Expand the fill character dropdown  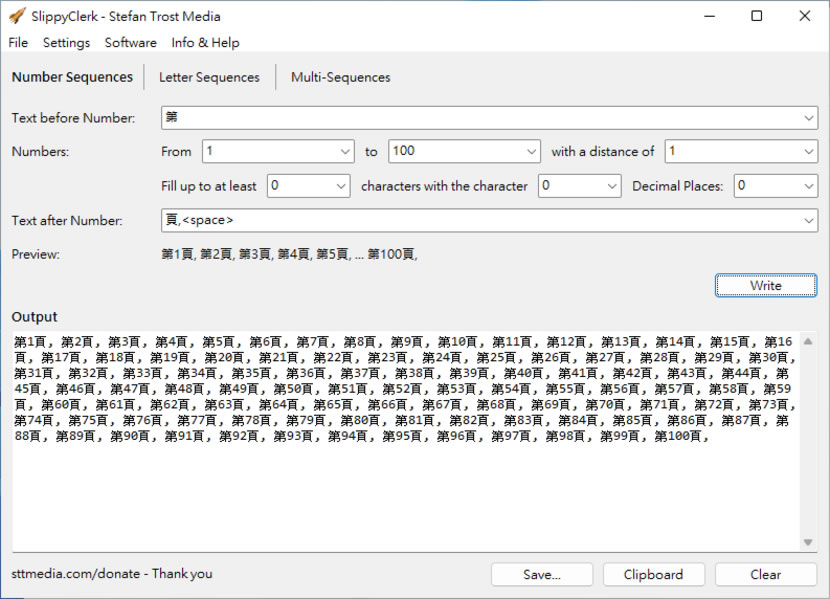[612, 186]
